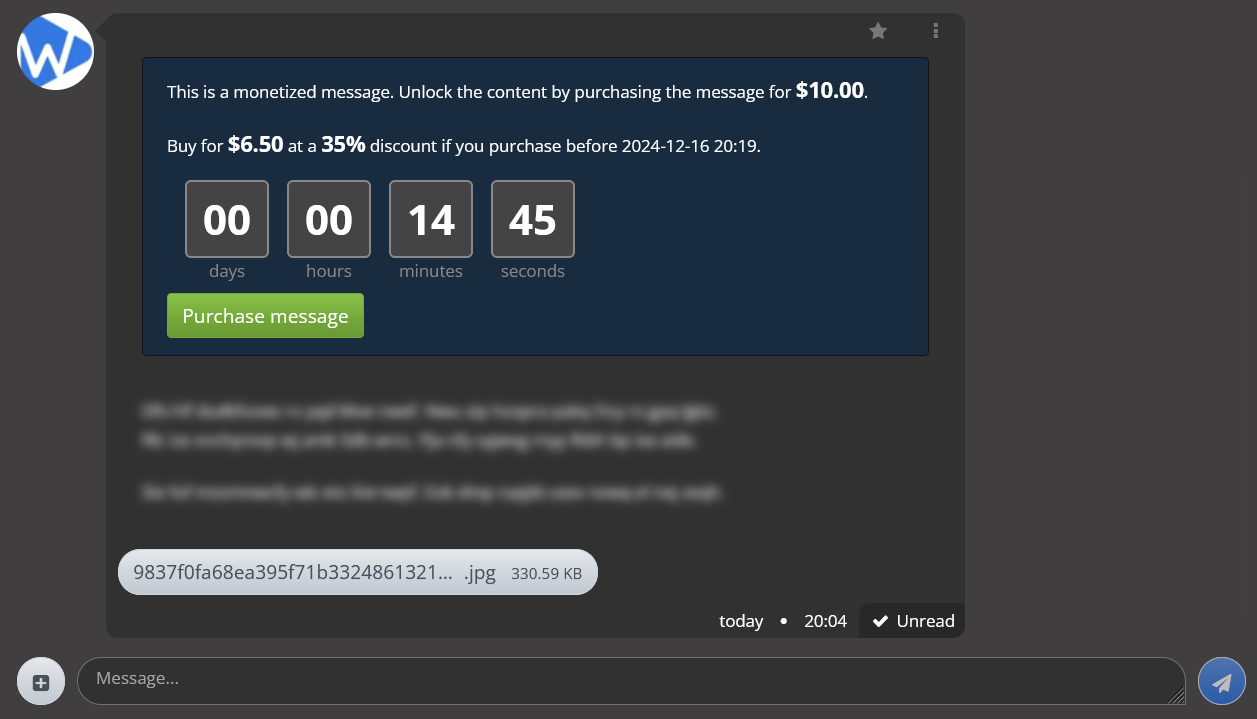Open the three-dot message options menu
The width and height of the screenshot is (1257, 719).
936,31
